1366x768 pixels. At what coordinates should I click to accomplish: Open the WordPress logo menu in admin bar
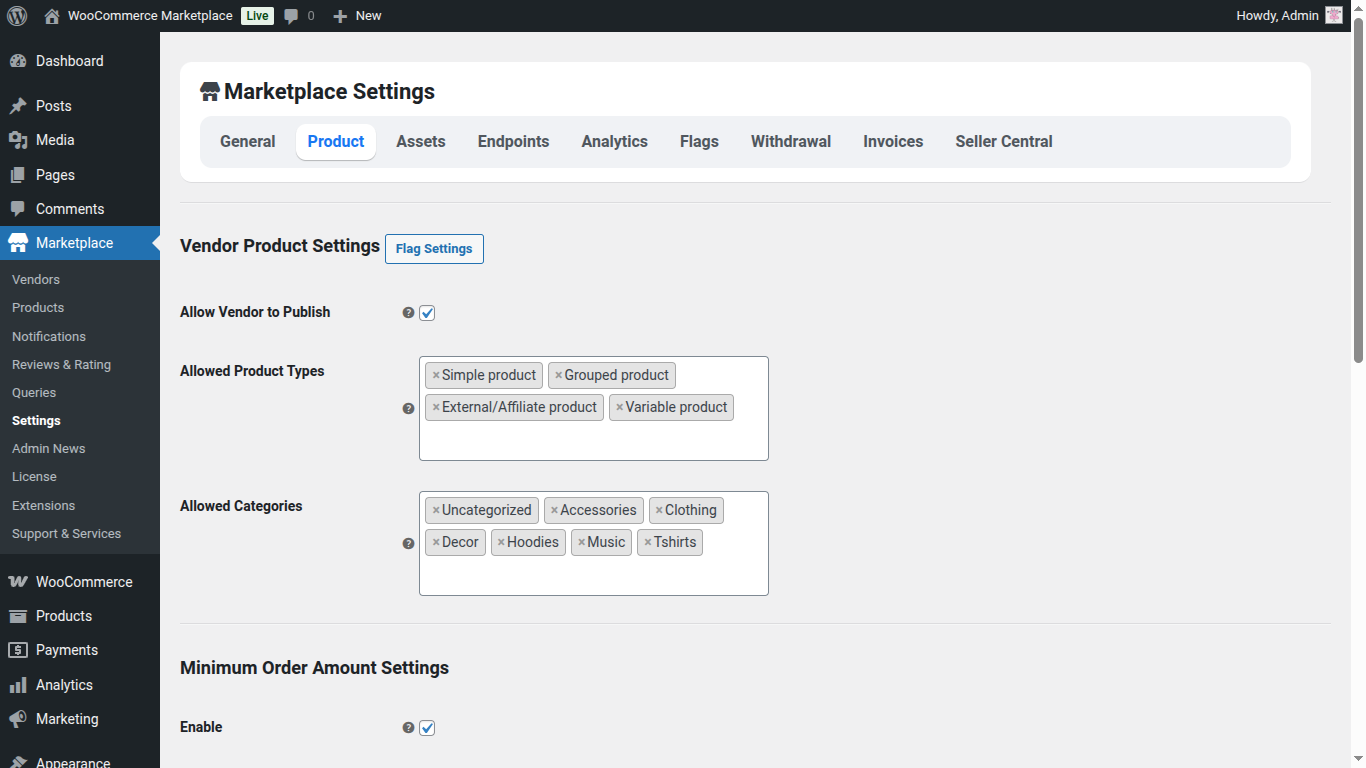point(16,15)
